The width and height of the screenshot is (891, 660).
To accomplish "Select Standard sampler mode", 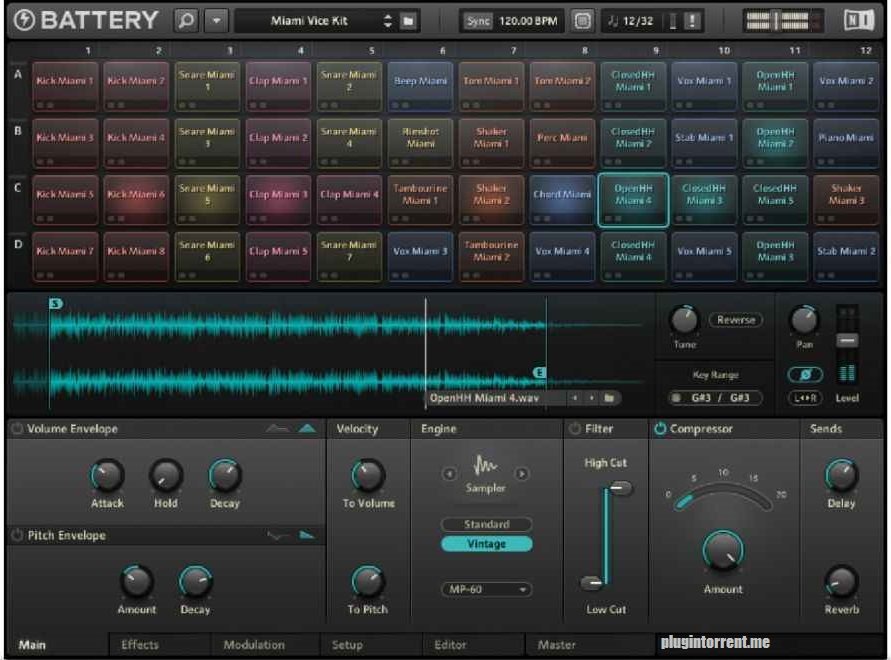I will (486, 524).
